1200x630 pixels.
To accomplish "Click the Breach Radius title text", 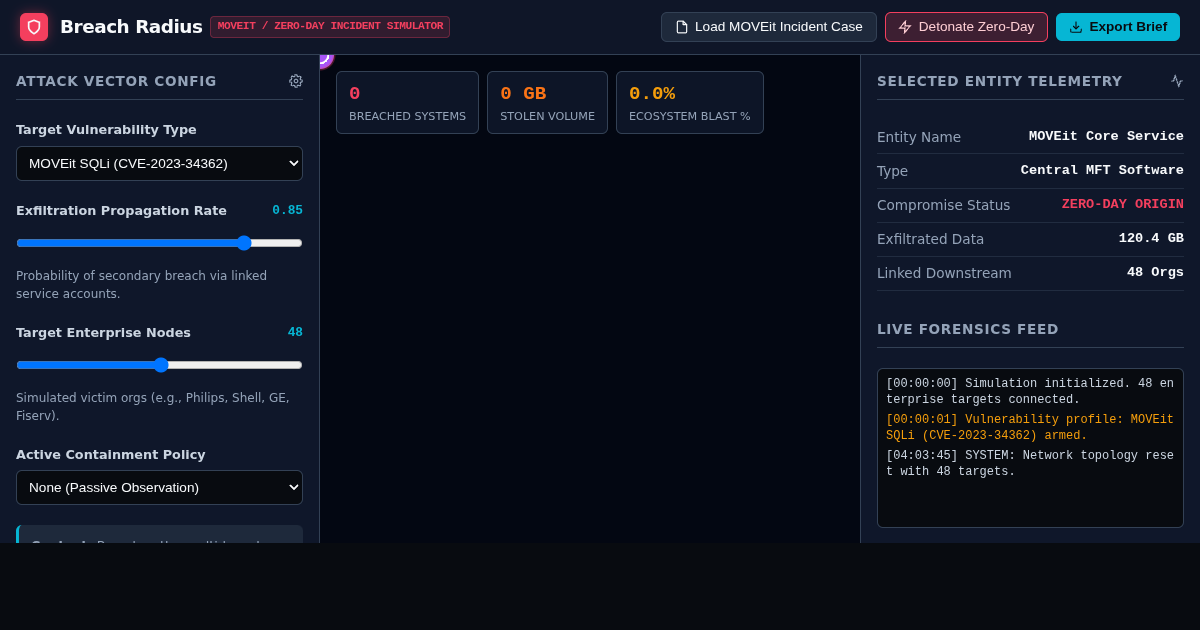I will pyautogui.click(x=131, y=27).
